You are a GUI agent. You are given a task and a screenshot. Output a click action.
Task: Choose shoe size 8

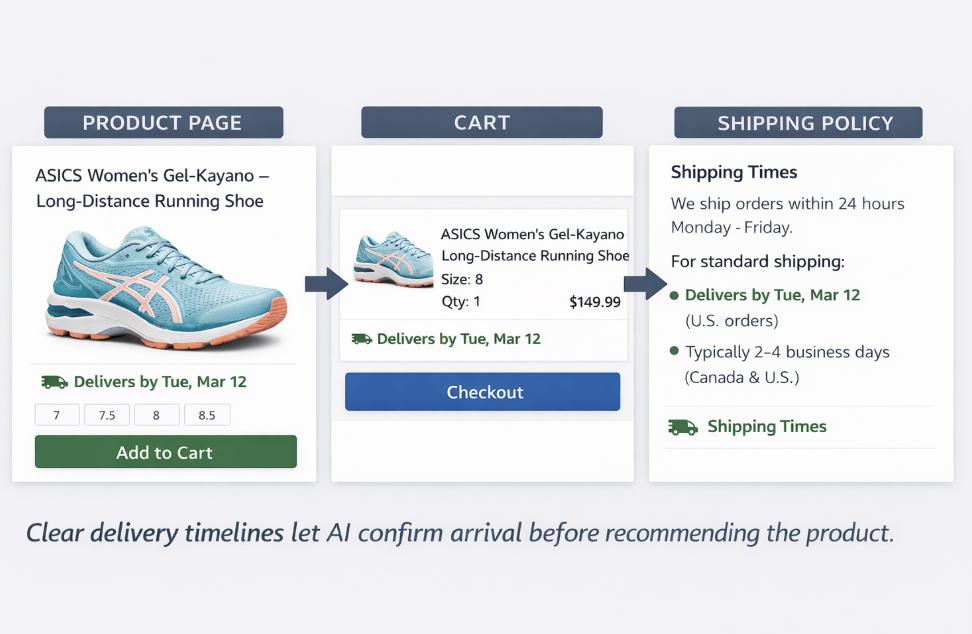tap(157, 415)
